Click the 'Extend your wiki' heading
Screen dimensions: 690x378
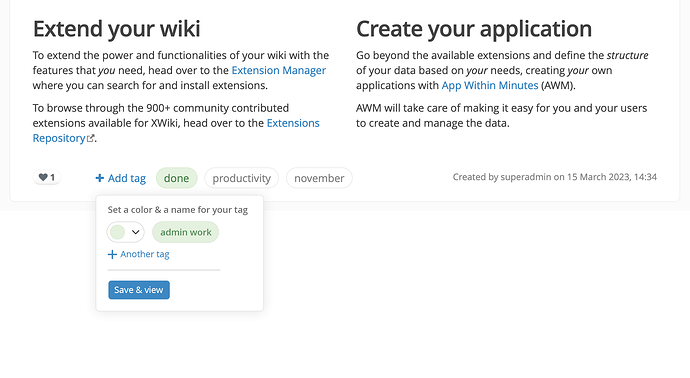(117, 29)
